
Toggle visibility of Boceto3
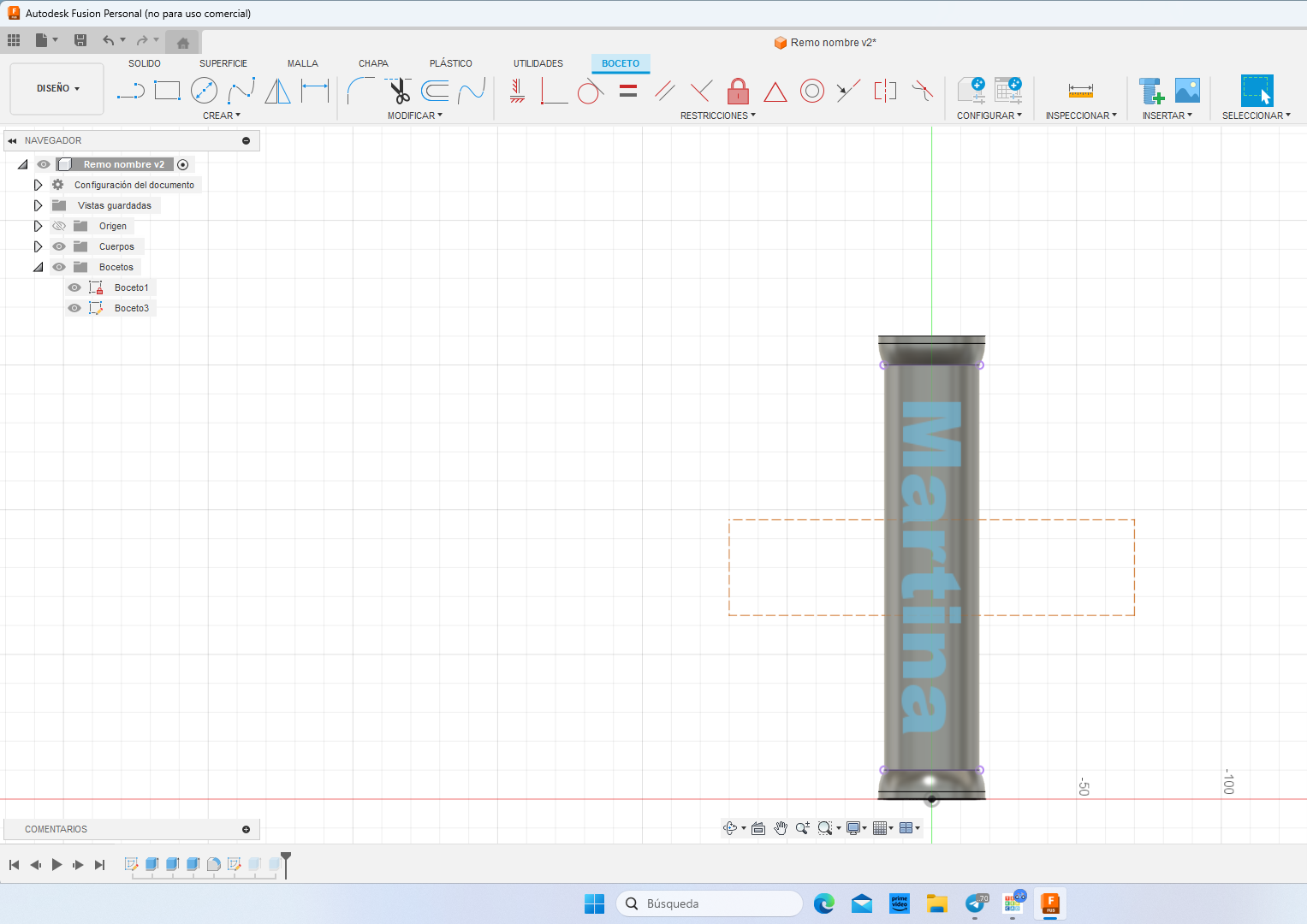74,308
